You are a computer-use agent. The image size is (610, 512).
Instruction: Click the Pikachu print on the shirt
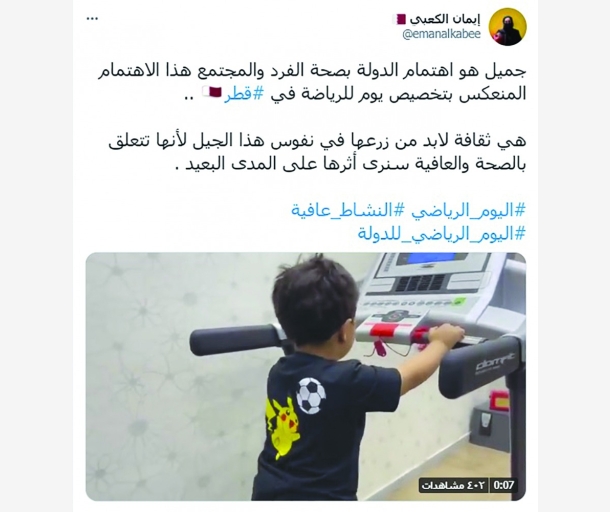point(283,428)
